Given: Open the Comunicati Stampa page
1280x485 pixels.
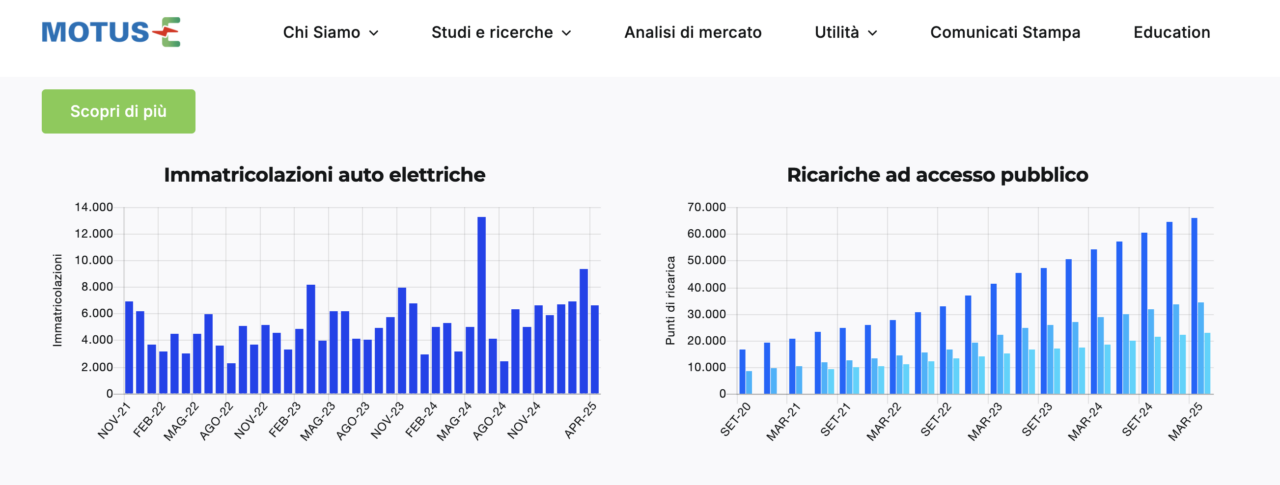Looking at the screenshot, I should (x=1005, y=32).
